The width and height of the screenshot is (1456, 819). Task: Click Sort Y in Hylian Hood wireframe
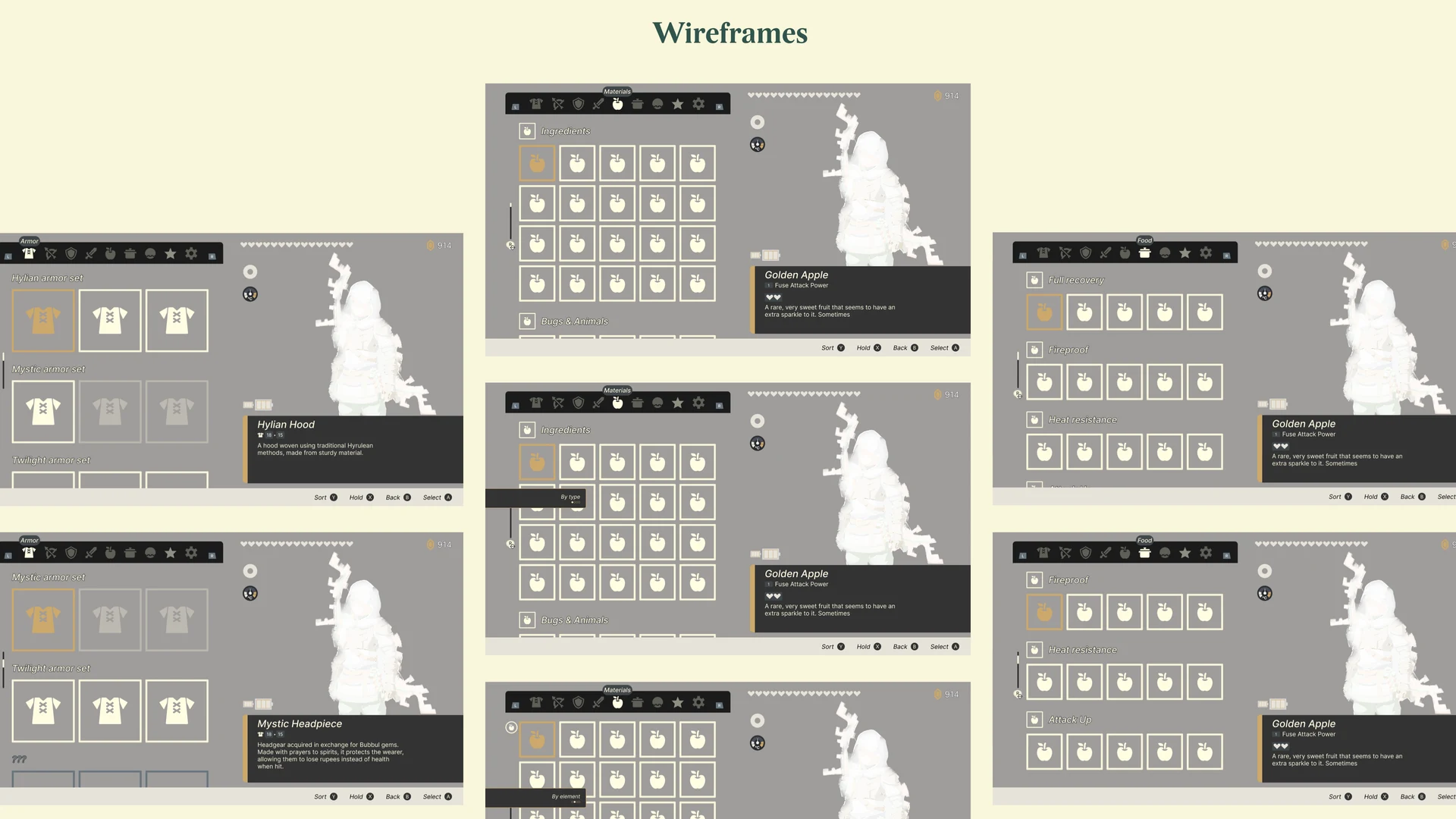326,497
